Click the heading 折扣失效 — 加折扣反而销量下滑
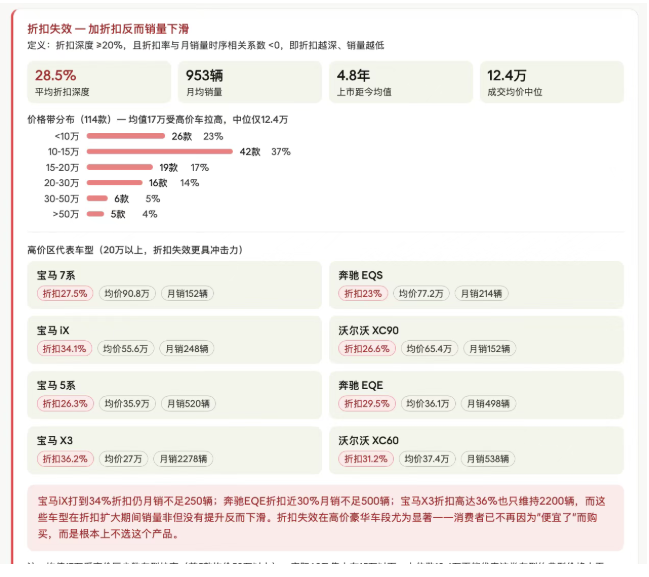 click(x=108, y=29)
